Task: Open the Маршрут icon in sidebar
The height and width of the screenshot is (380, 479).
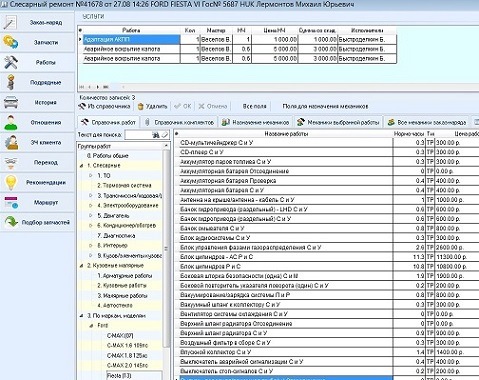Action: [x=11, y=202]
